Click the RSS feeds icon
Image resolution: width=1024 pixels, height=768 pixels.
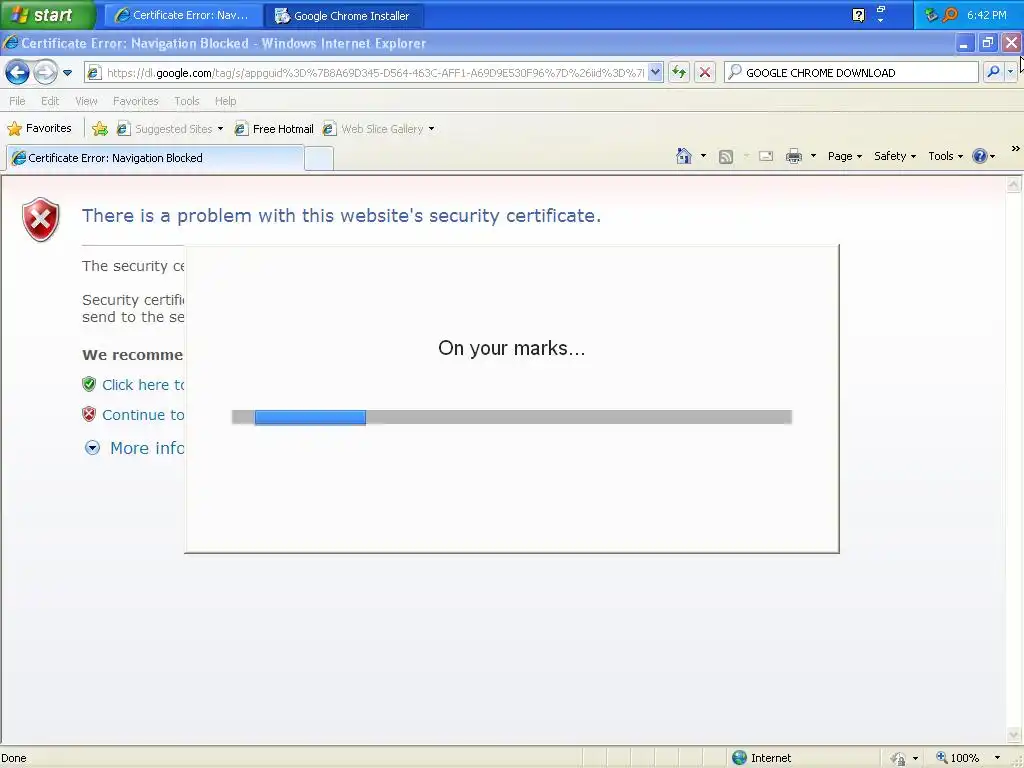pyautogui.click(x=726, y=157)
